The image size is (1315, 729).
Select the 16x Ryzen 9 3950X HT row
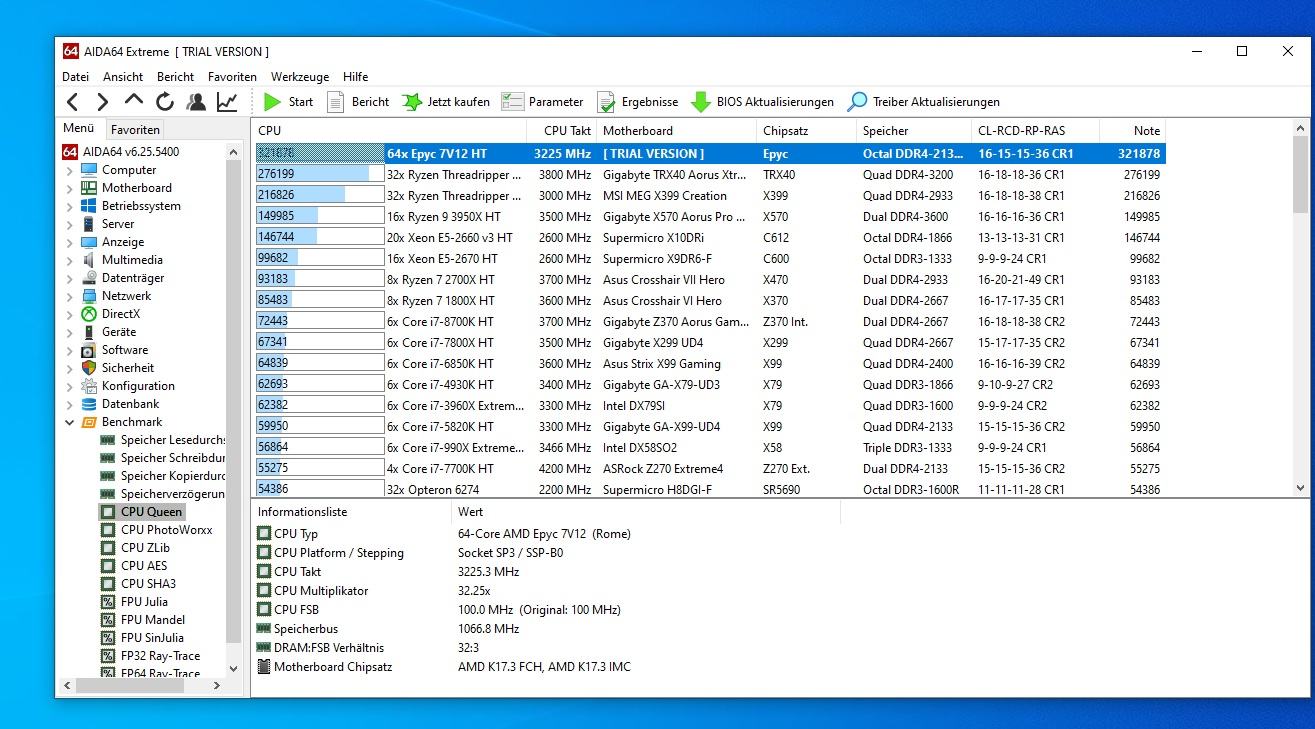(710, 217)
